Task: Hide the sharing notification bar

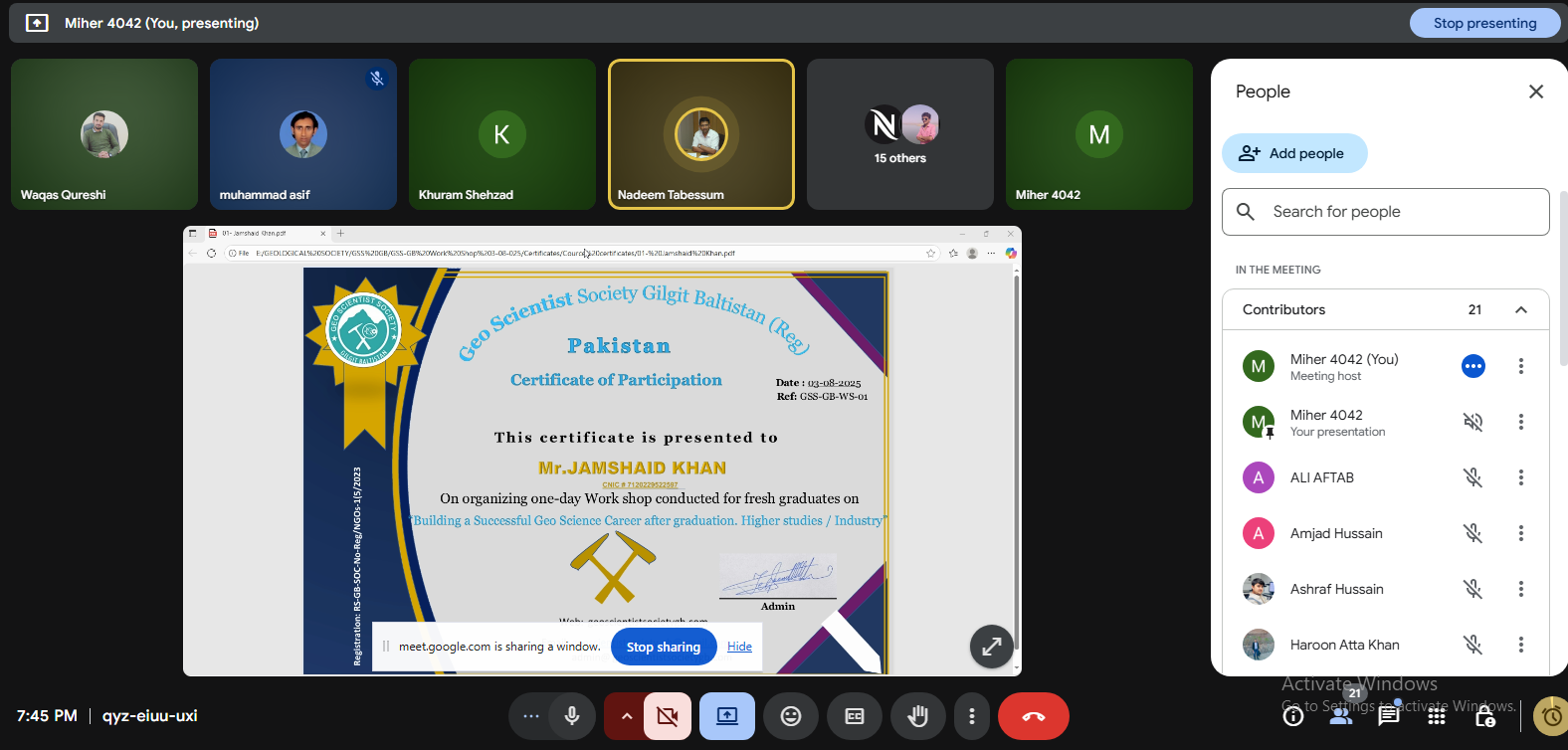Action: click(739, 647)
